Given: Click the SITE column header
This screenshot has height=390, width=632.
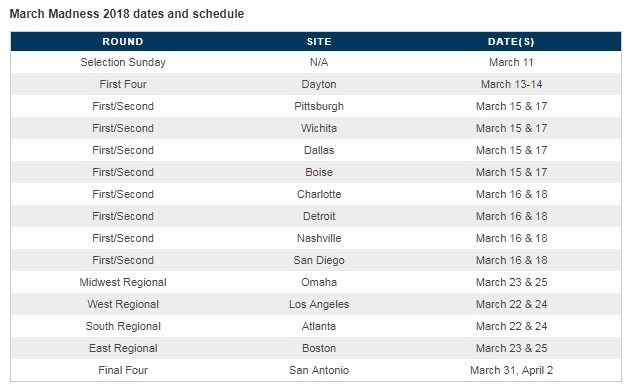Looking at the screenshot, I should click(x=319, y=41).
